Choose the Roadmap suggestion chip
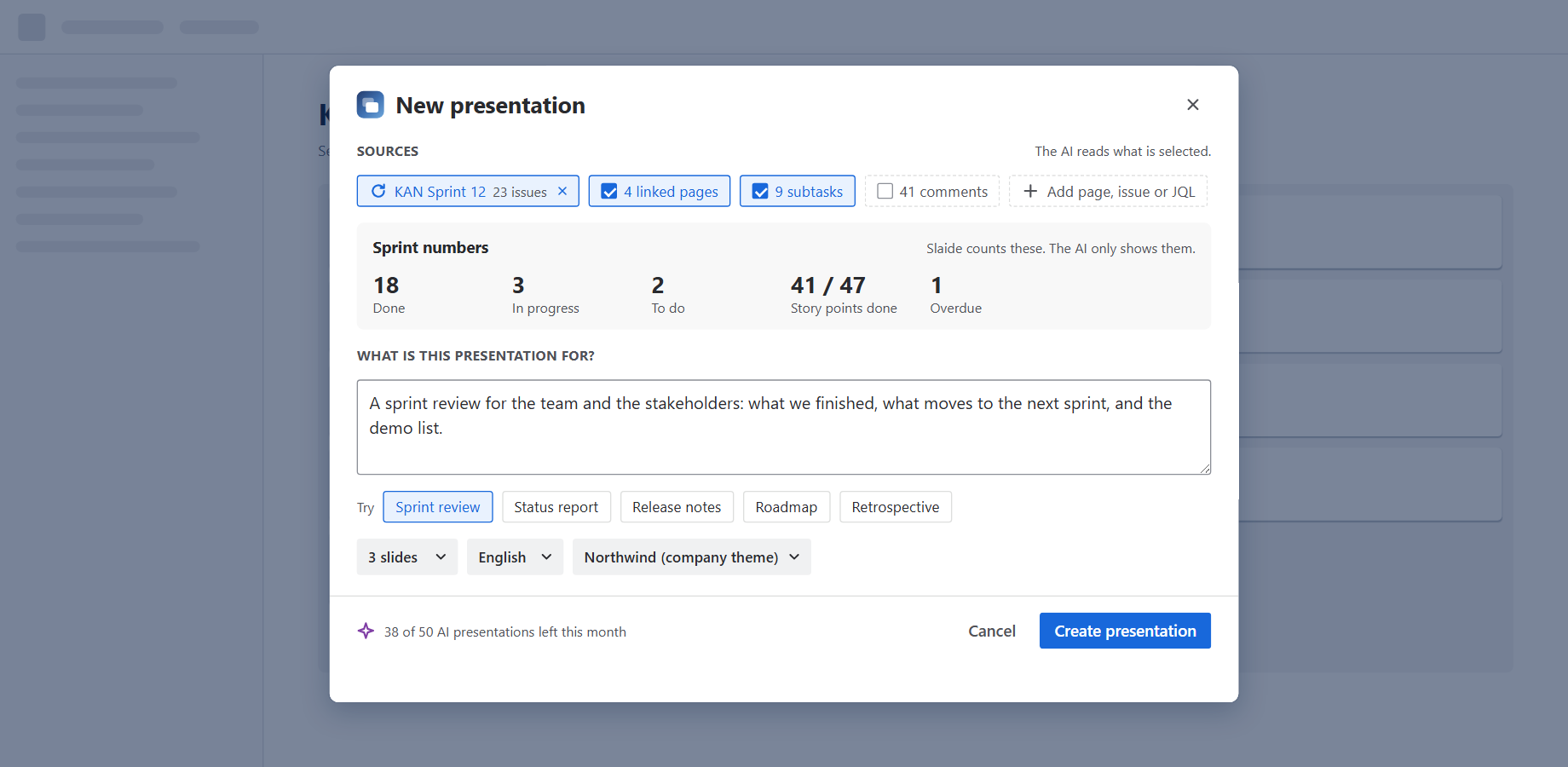Image resolution: width=1568 pixels, height=767 pixels. (x=787, y=507)
